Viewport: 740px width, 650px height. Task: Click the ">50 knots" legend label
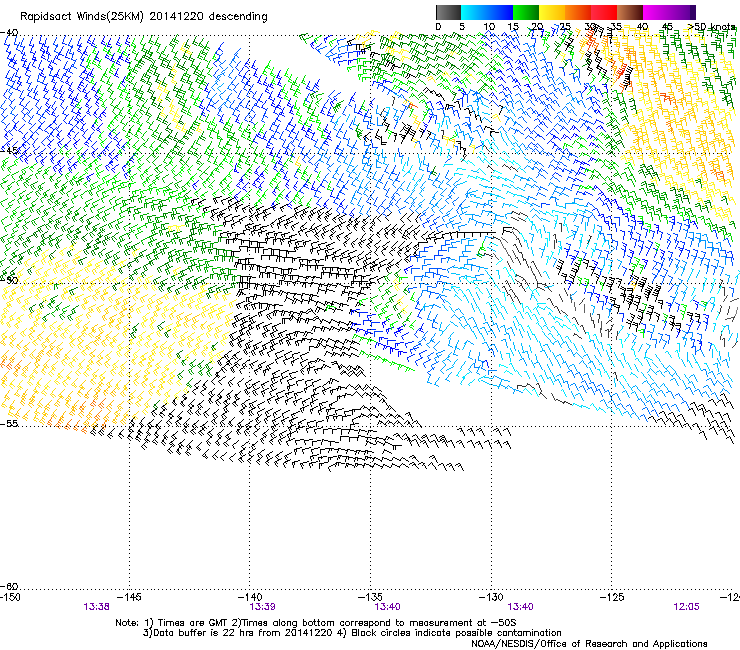(x=711, y=27)
